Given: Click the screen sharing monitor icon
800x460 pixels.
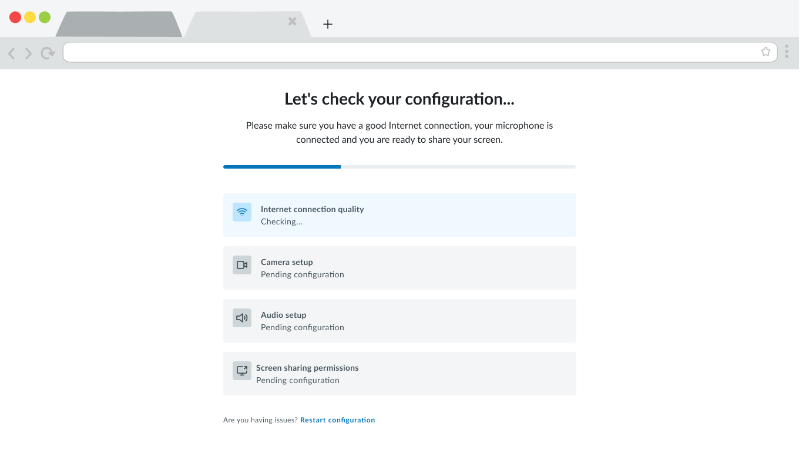Looking at the screenshot, I should [x=242, y=371].
